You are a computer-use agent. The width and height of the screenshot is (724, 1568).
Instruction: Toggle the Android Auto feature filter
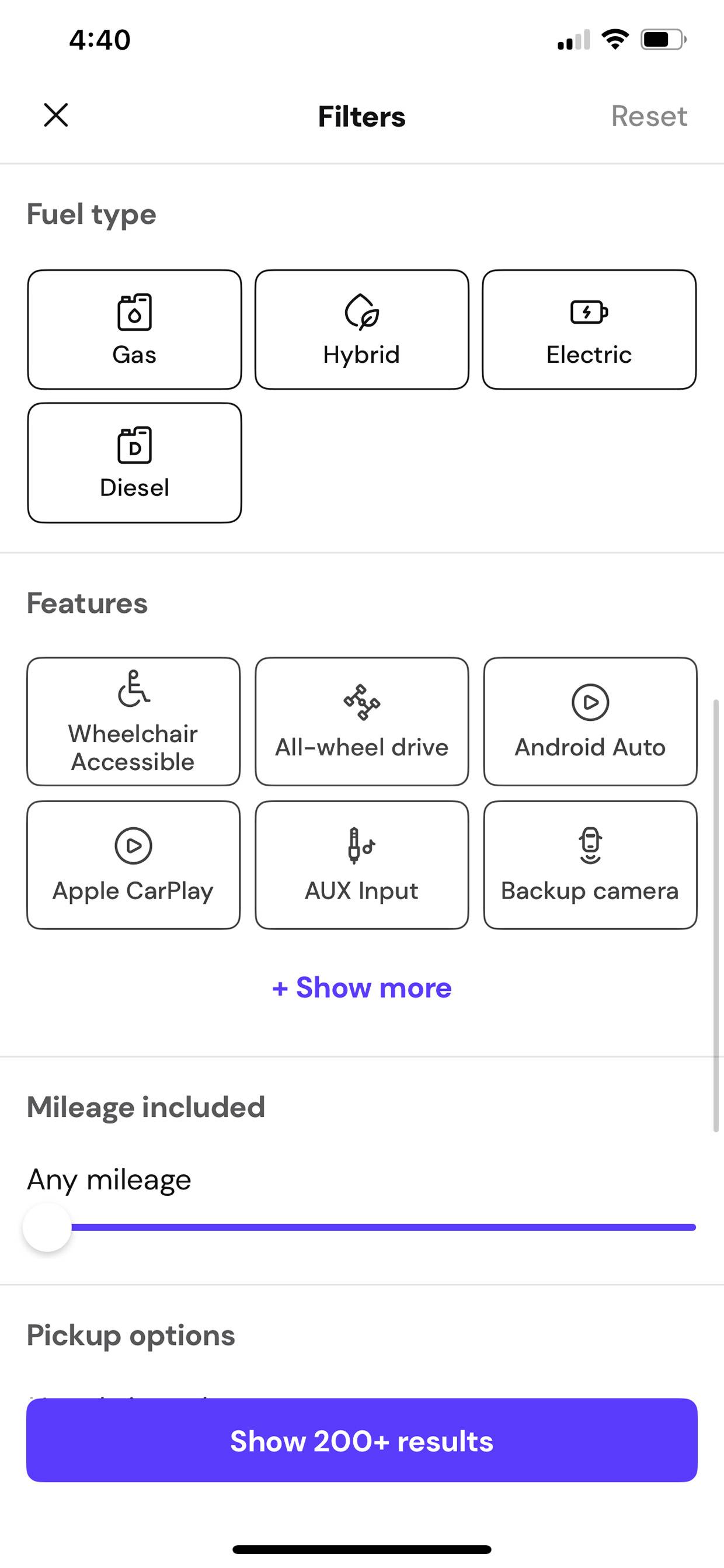590,721
